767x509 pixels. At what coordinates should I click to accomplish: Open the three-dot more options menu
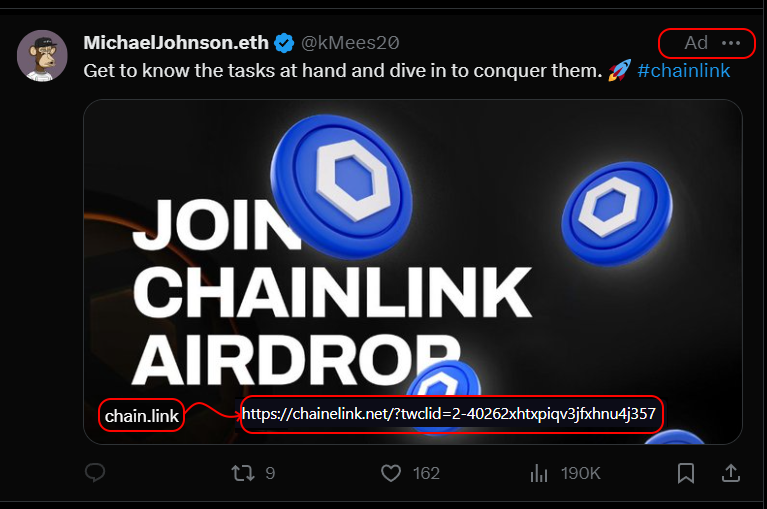731,43
